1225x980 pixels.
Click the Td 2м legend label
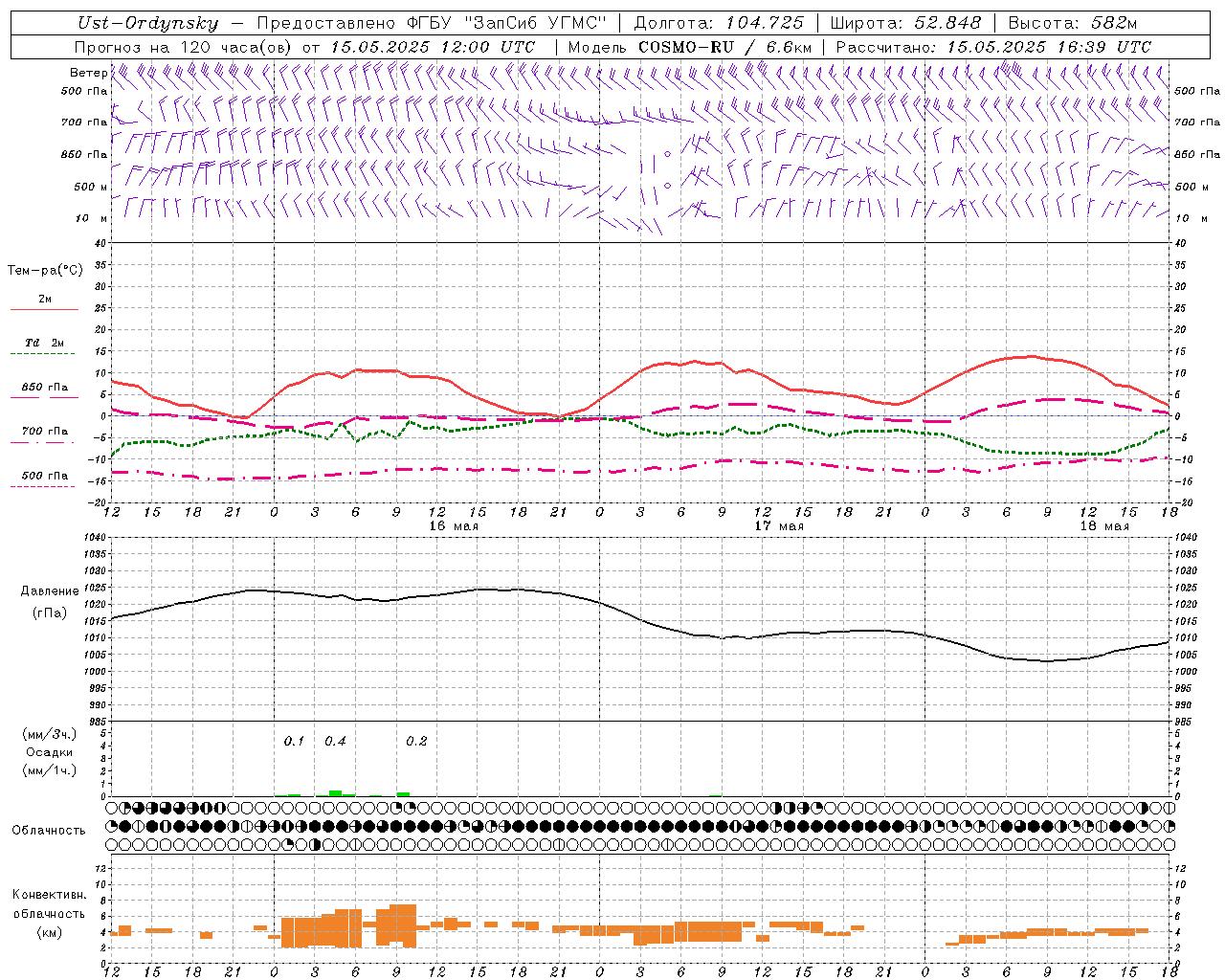coord(45,343)
